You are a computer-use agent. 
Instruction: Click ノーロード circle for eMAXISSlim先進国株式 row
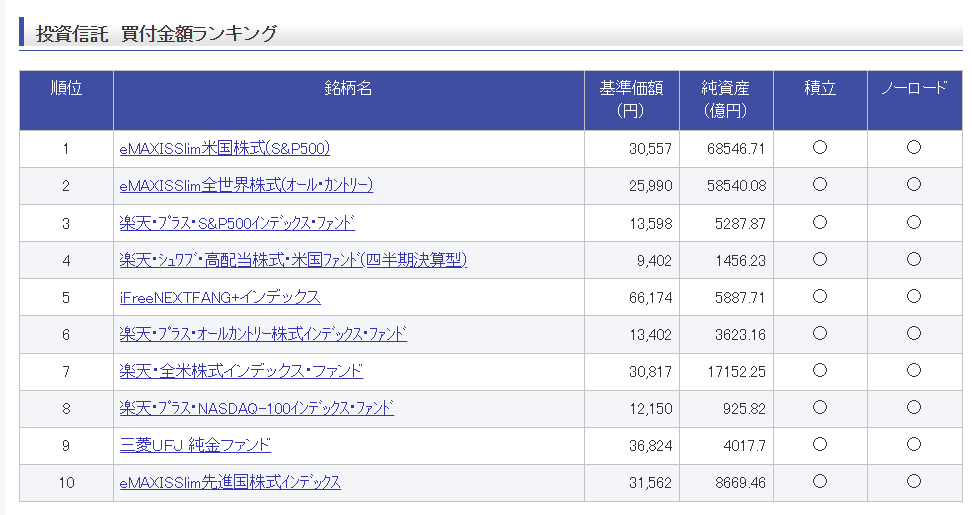(914, 482)
